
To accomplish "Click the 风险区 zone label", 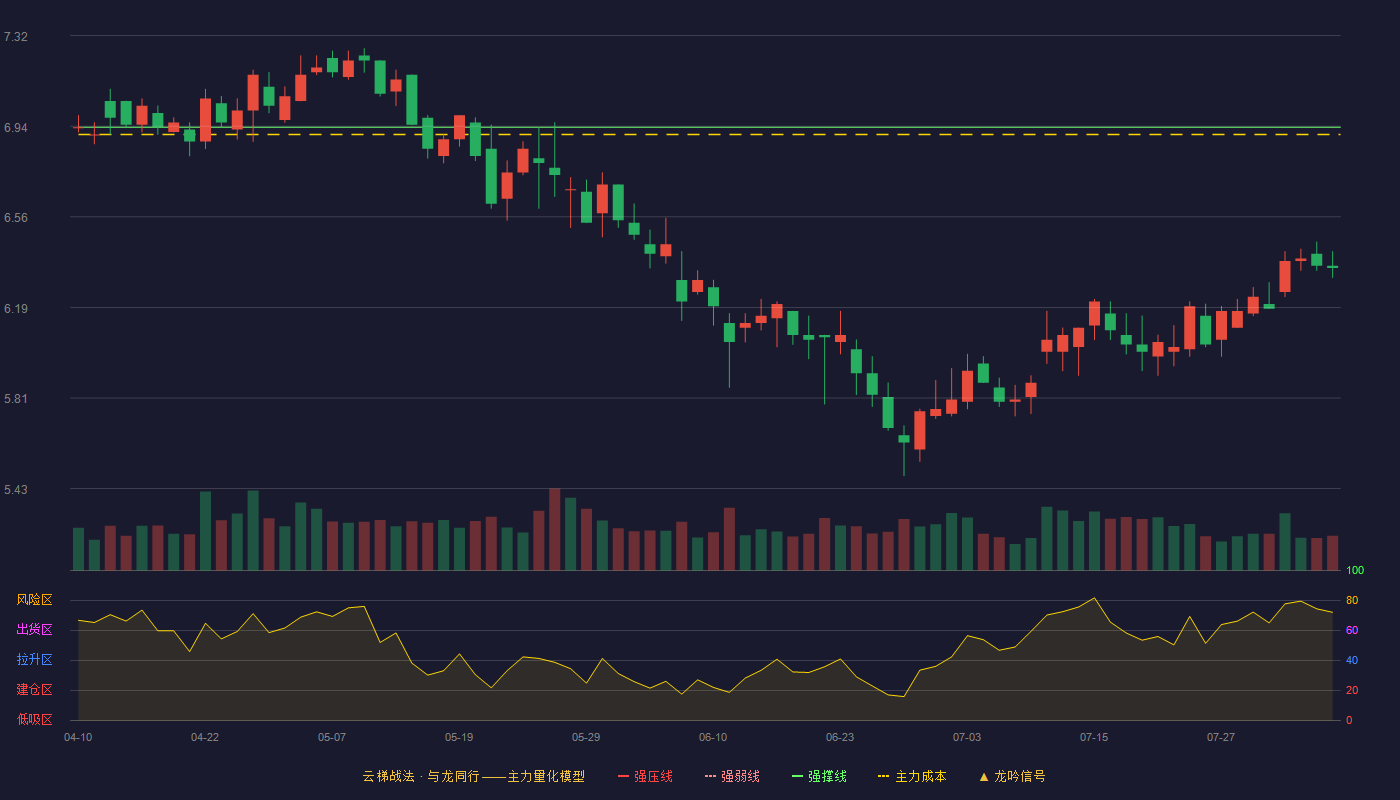I will [34, 600].
